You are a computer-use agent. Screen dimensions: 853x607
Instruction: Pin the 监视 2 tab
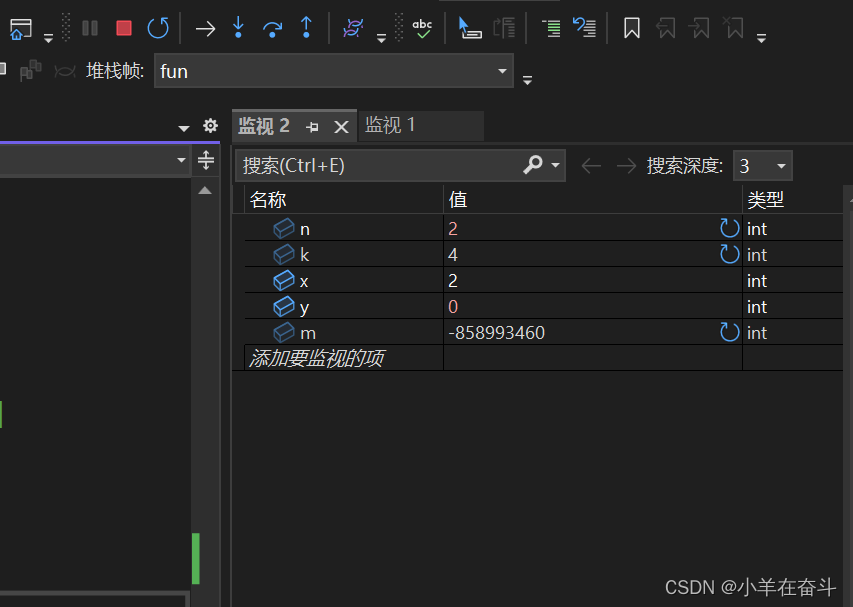[312, 127]
